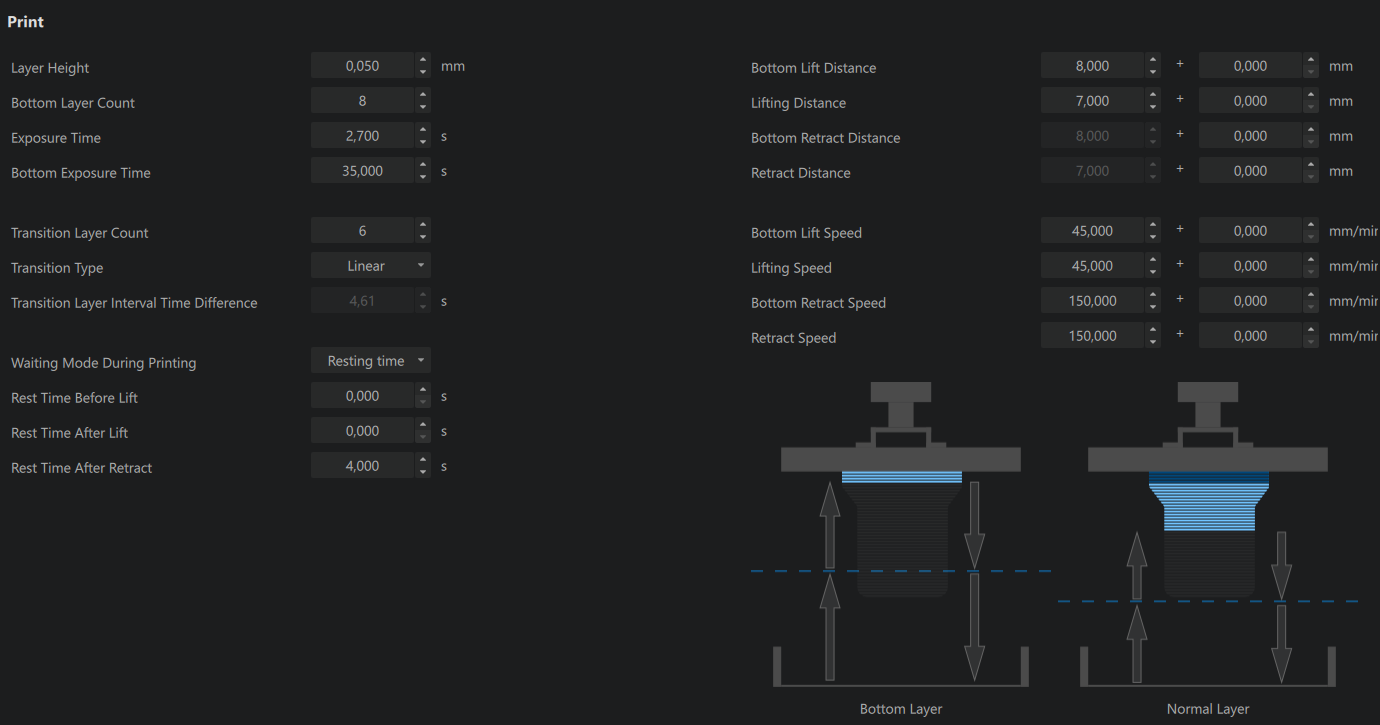Decrease Bottom Layer Count with down arrow

pos(423,106)
